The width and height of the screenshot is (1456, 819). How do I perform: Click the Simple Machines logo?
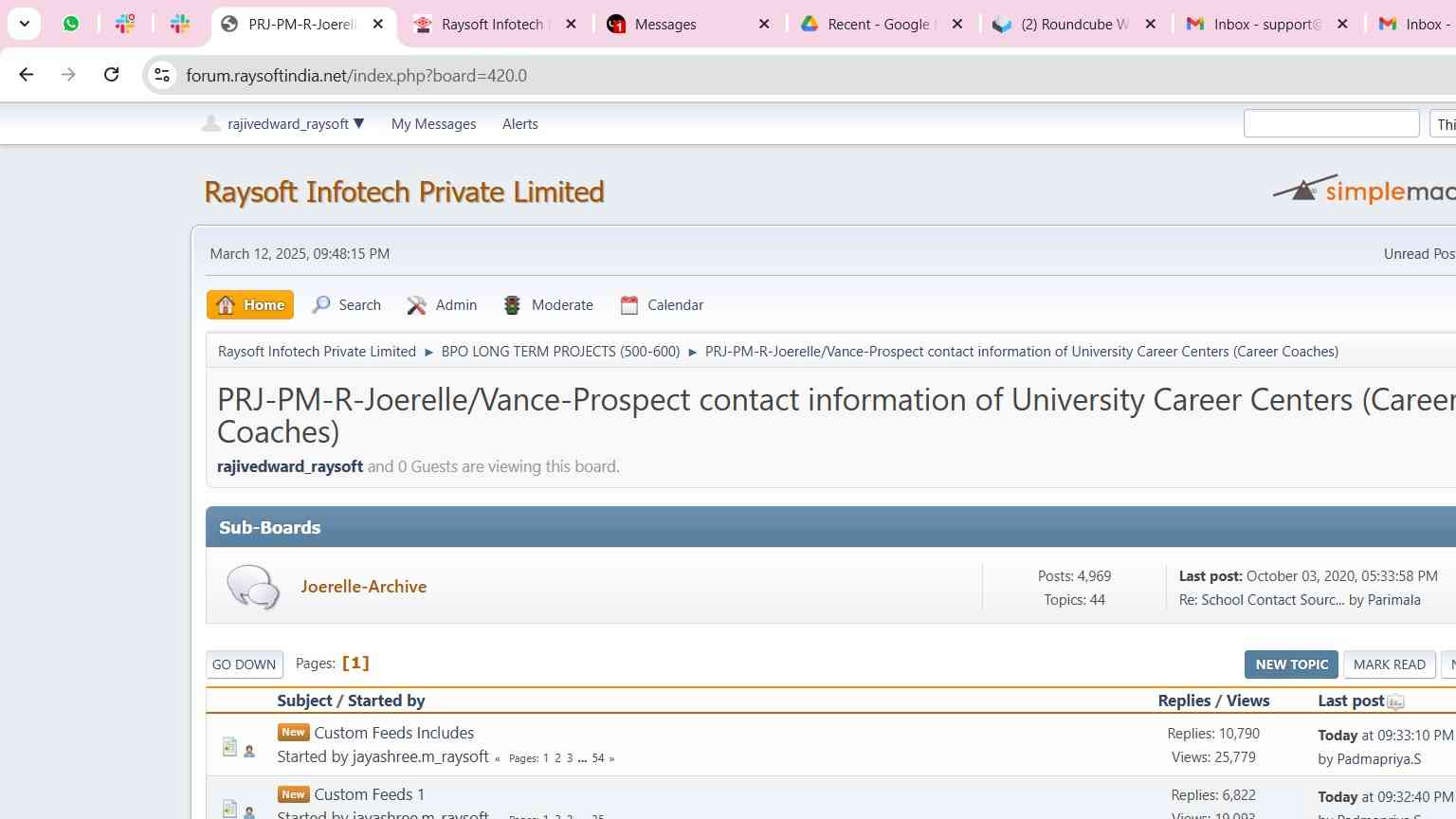coord(1364,190)
